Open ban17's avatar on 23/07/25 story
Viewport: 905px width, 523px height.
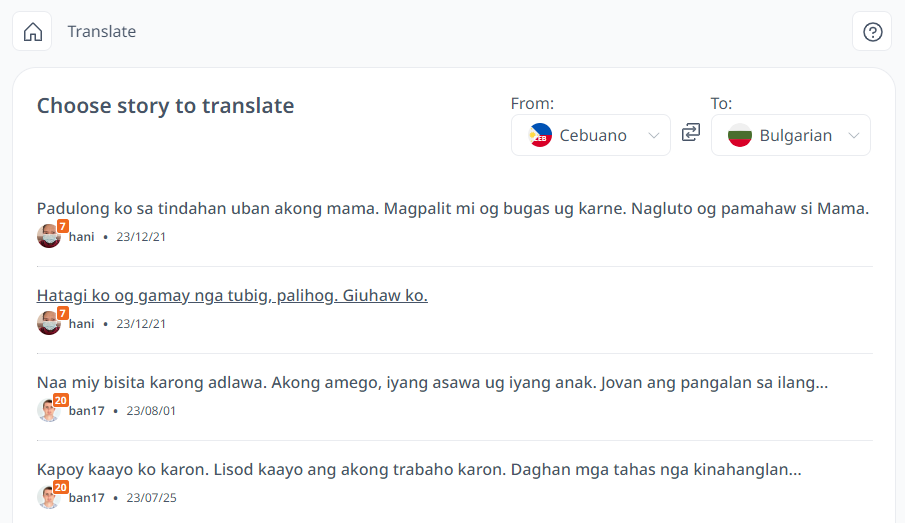click(49, 498)
